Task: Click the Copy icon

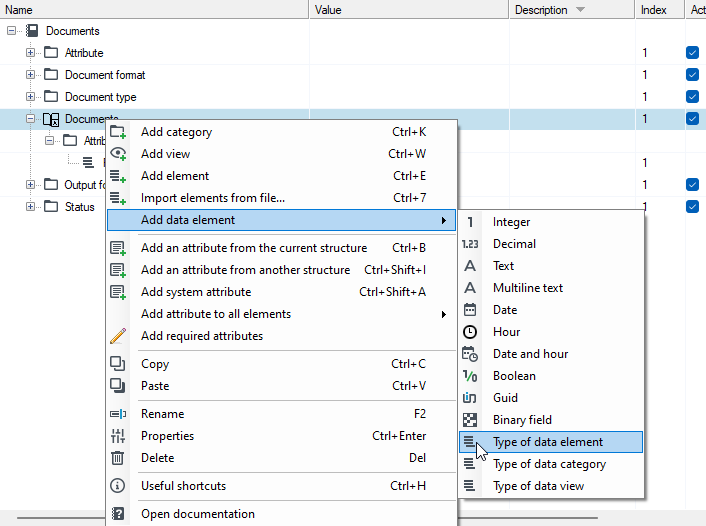Action: (118, 363)
